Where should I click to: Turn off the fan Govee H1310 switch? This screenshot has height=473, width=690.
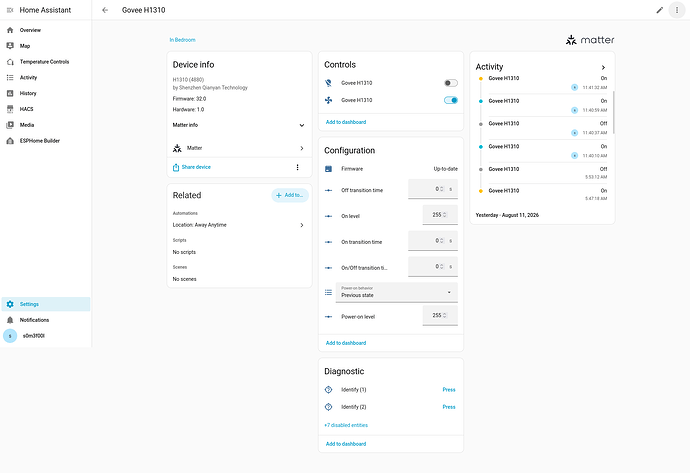click(451, 100)
